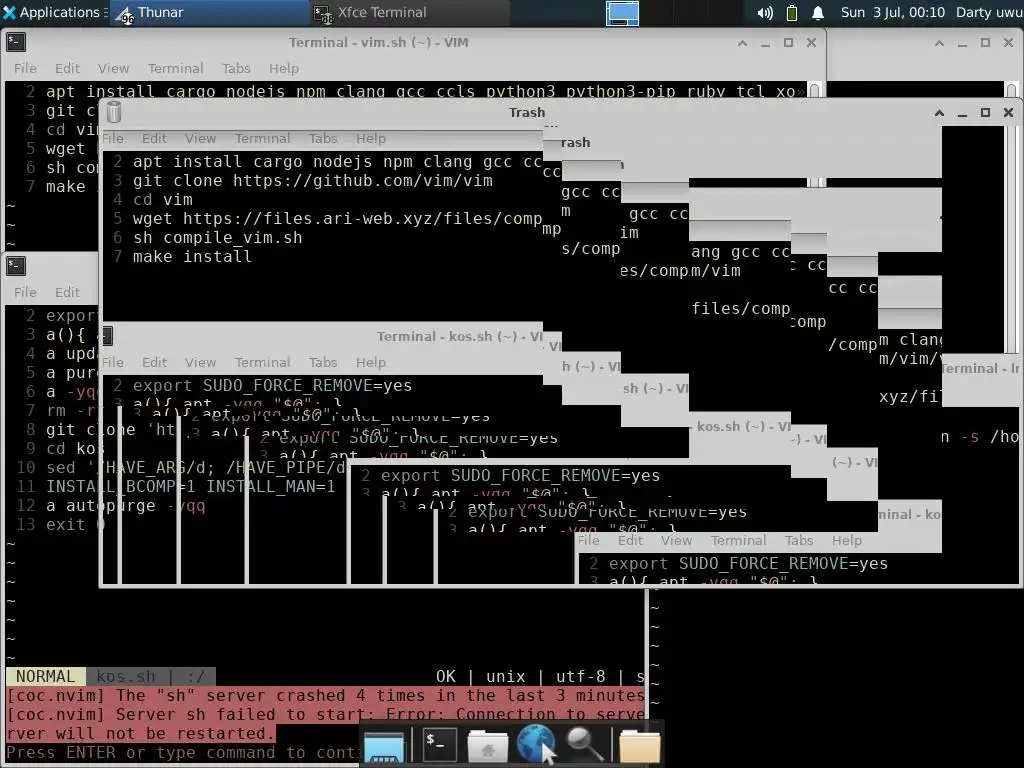Click the line 'sh compile_vim.sh'

pyautogui.click(x=217, y=238)
